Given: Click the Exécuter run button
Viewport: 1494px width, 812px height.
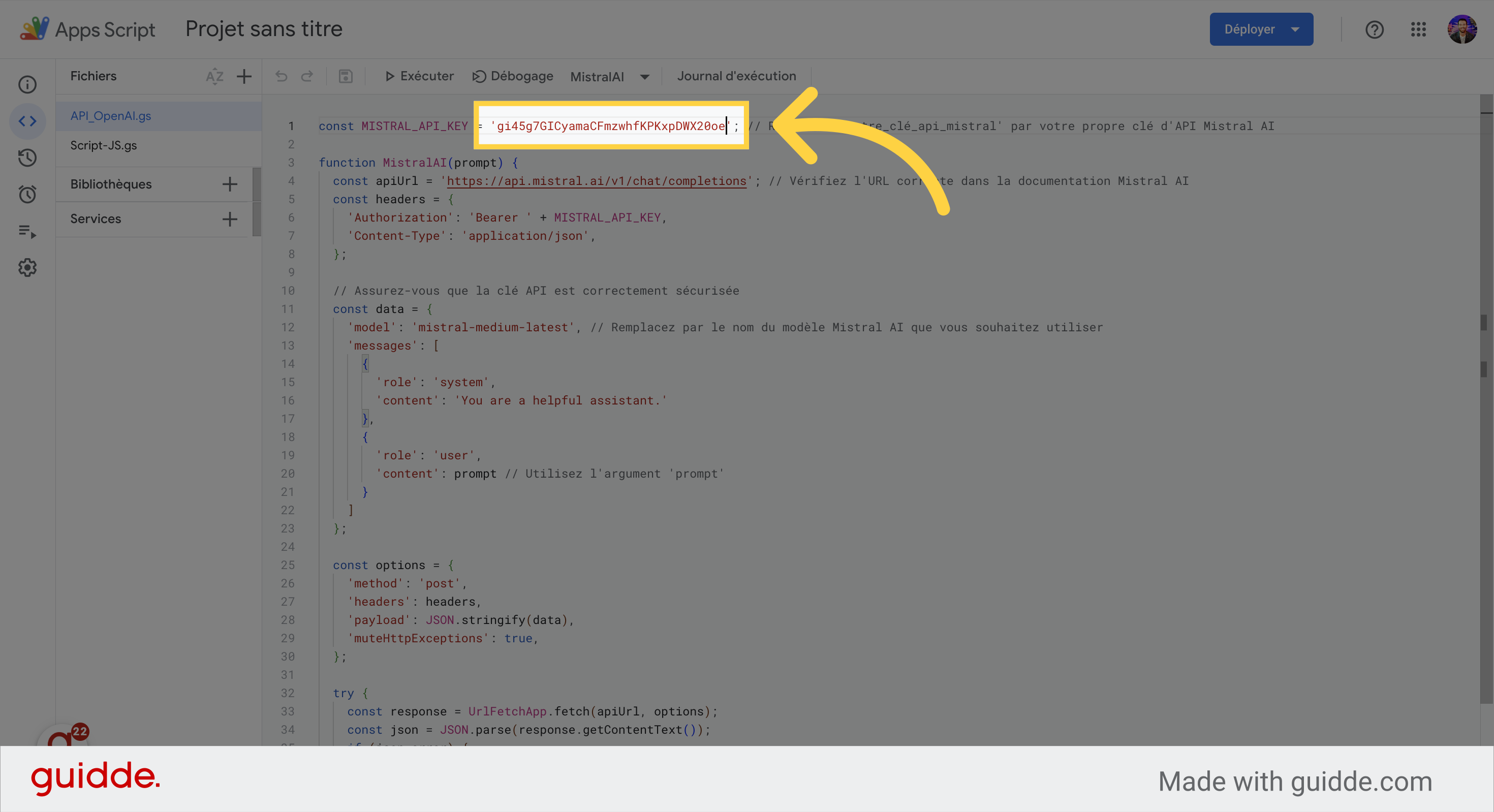Looking at the screenshot, I should [419, 76].
